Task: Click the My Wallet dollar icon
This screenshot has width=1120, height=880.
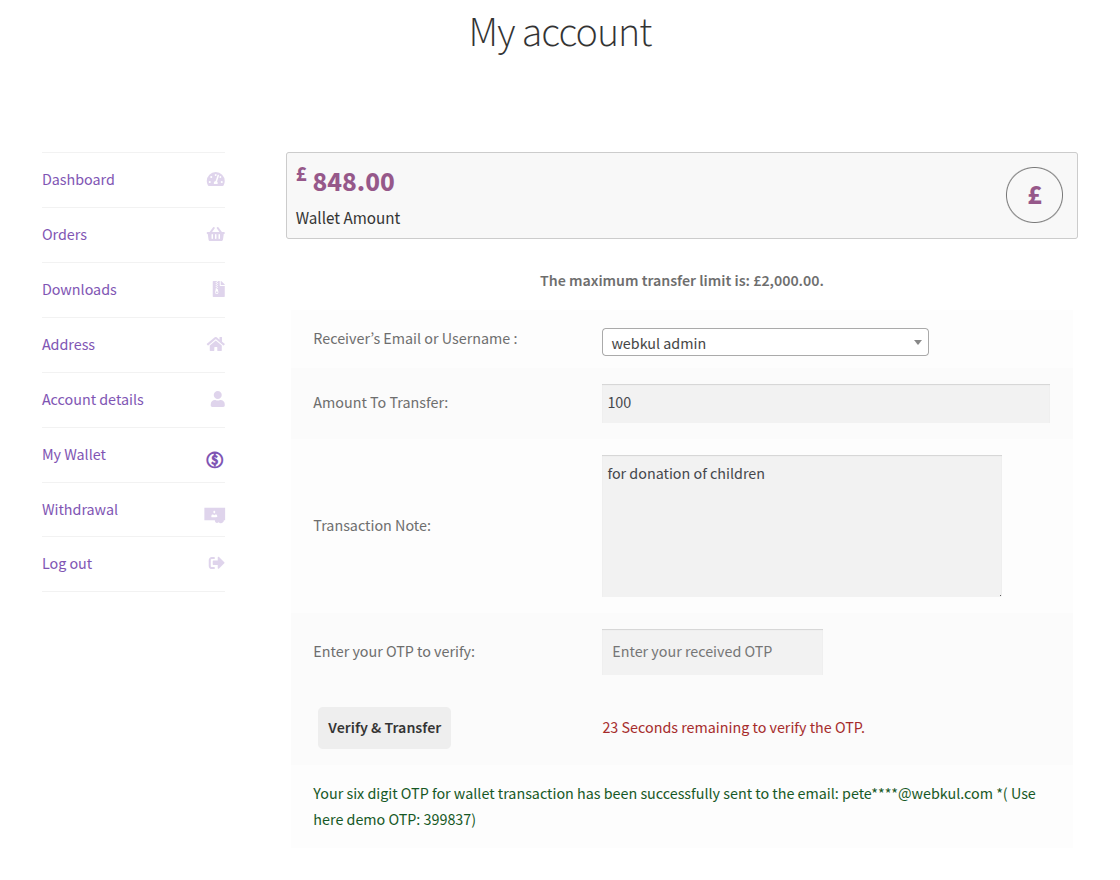Action: pyautogui.click(x=215, y=460)
